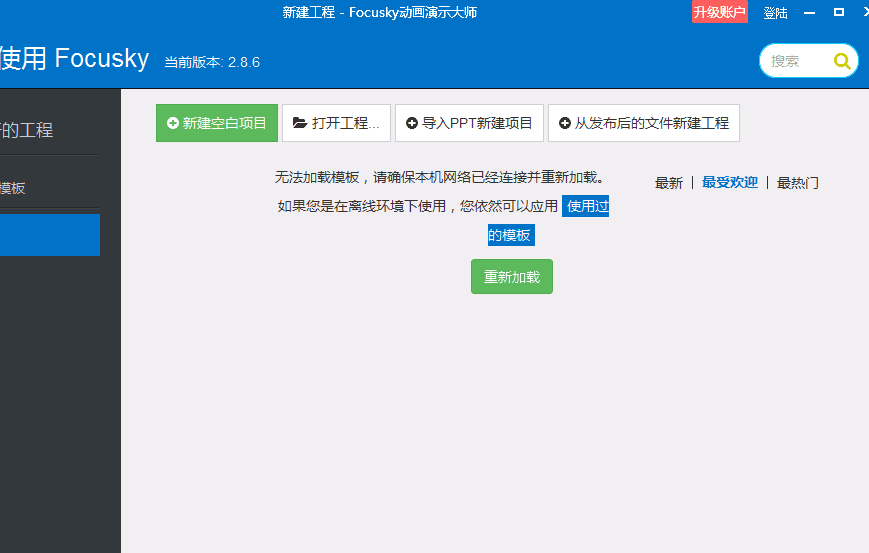The image size is (869, 553).
Task: Sort templates by 最受欢迎
Action: pos(730,182)
